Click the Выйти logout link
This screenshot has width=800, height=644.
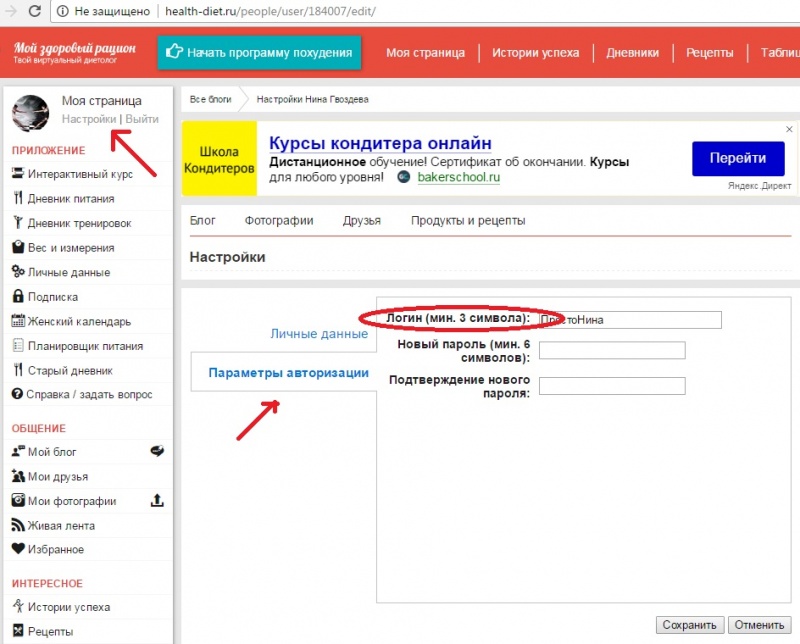(142, 119)
